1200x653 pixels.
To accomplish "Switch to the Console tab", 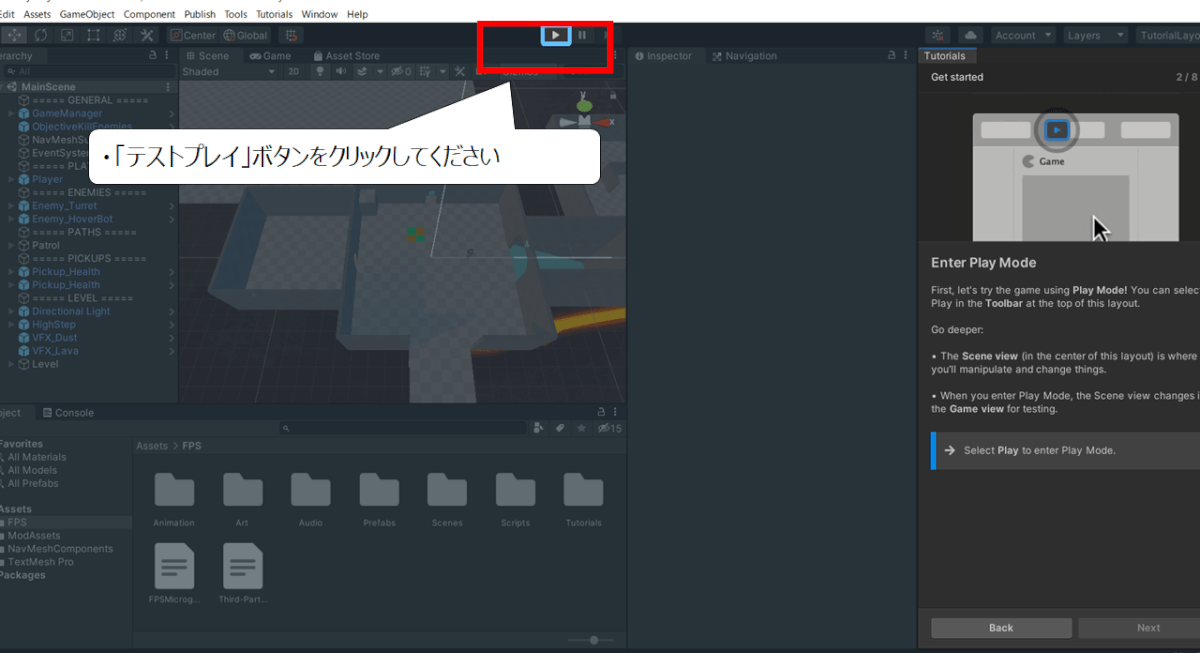I will pos(67,412).
